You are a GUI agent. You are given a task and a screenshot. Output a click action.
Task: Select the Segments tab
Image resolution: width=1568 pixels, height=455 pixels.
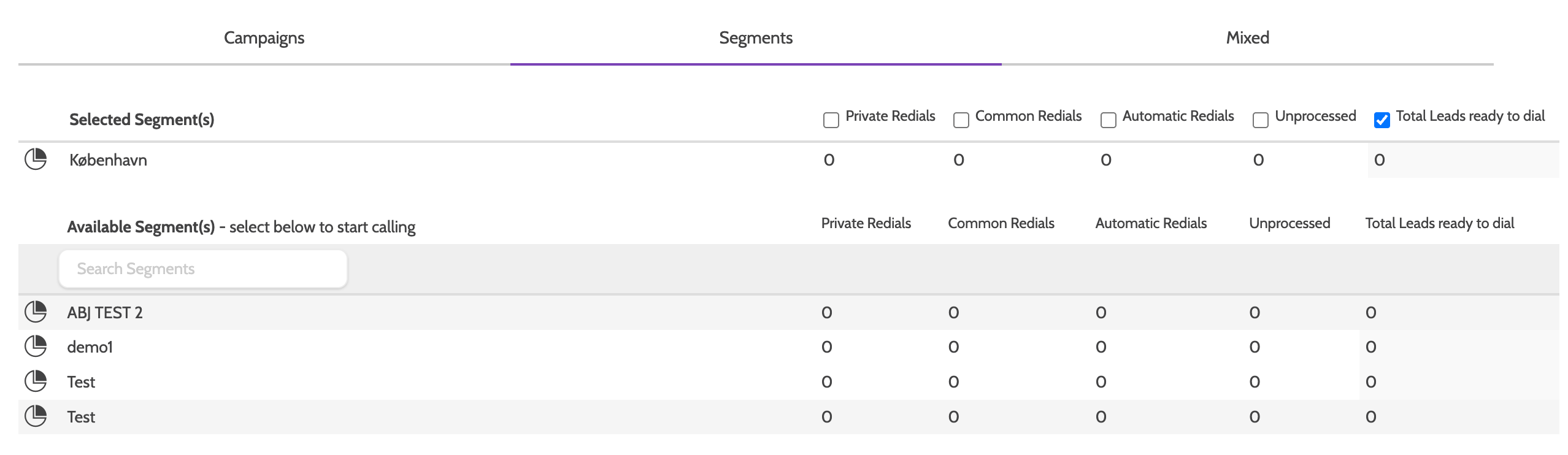click(756, 38)
